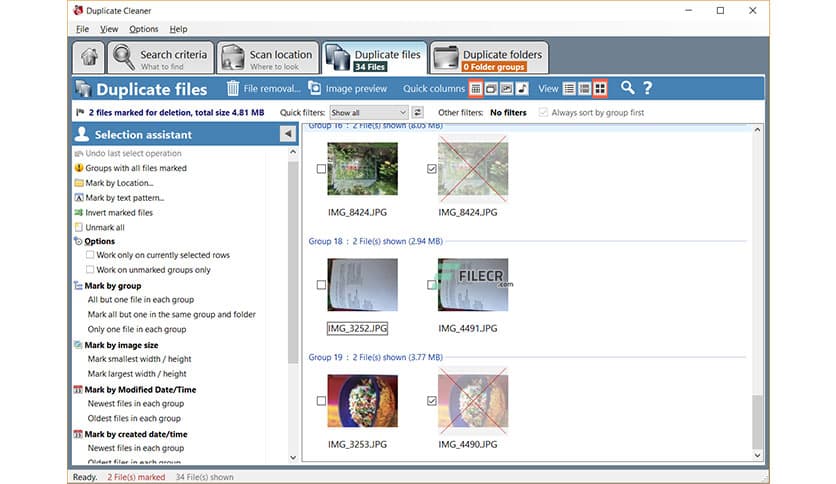836x484 pixels.
Task: Open the Duplicate folders tab
Action: [x=489, y=58]
